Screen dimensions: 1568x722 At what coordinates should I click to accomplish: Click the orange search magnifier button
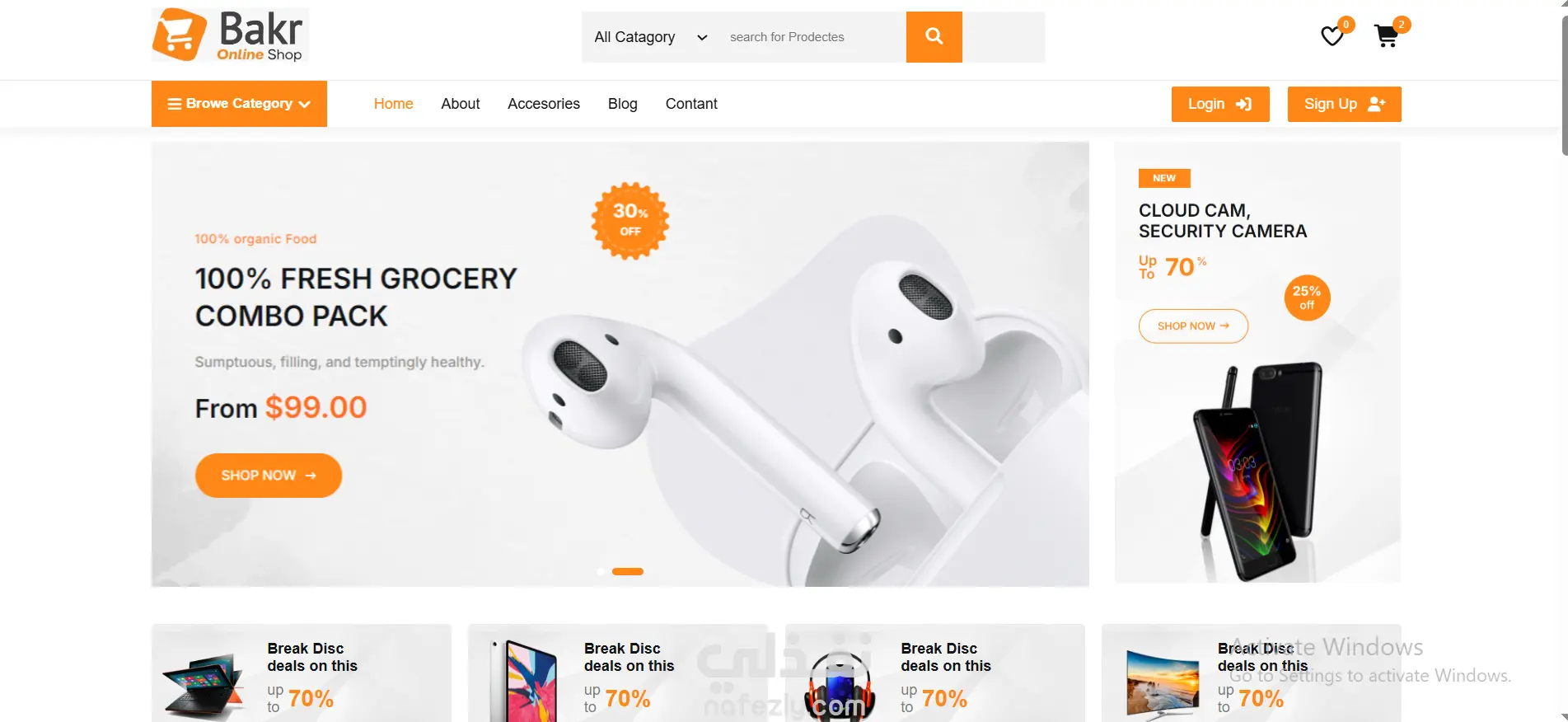(934, 37)
